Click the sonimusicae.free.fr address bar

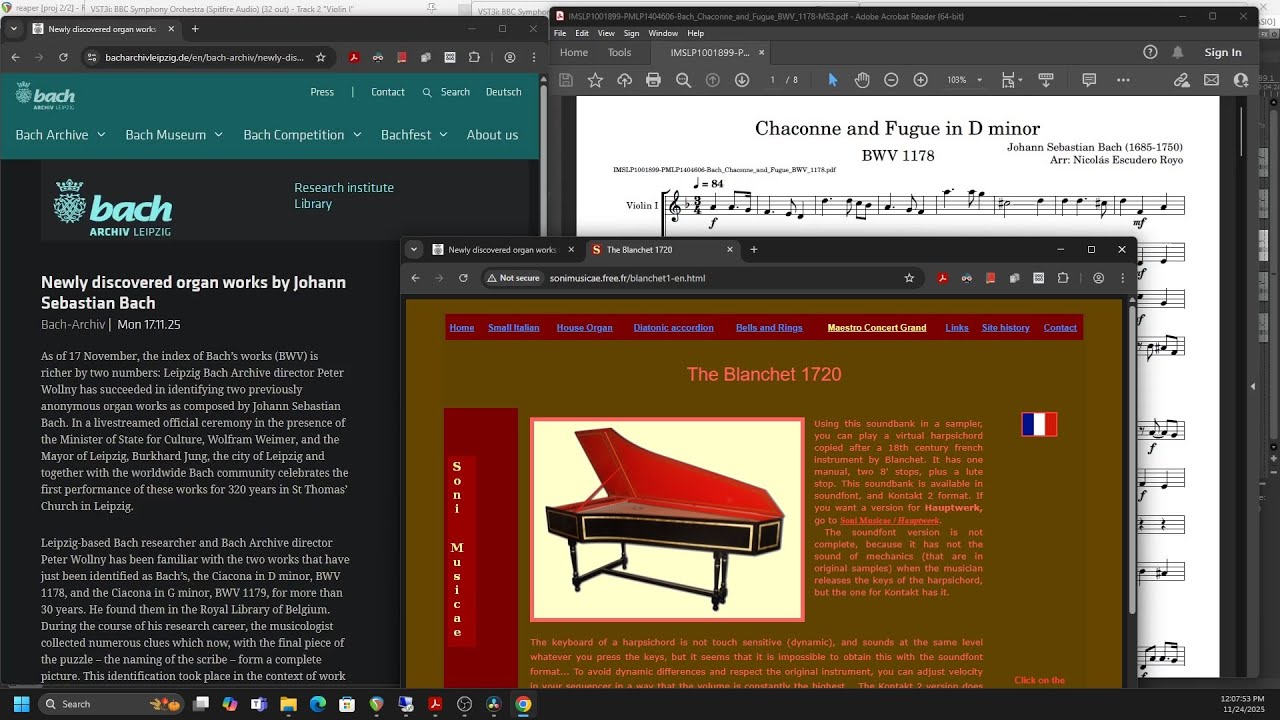tap(702, 278)
